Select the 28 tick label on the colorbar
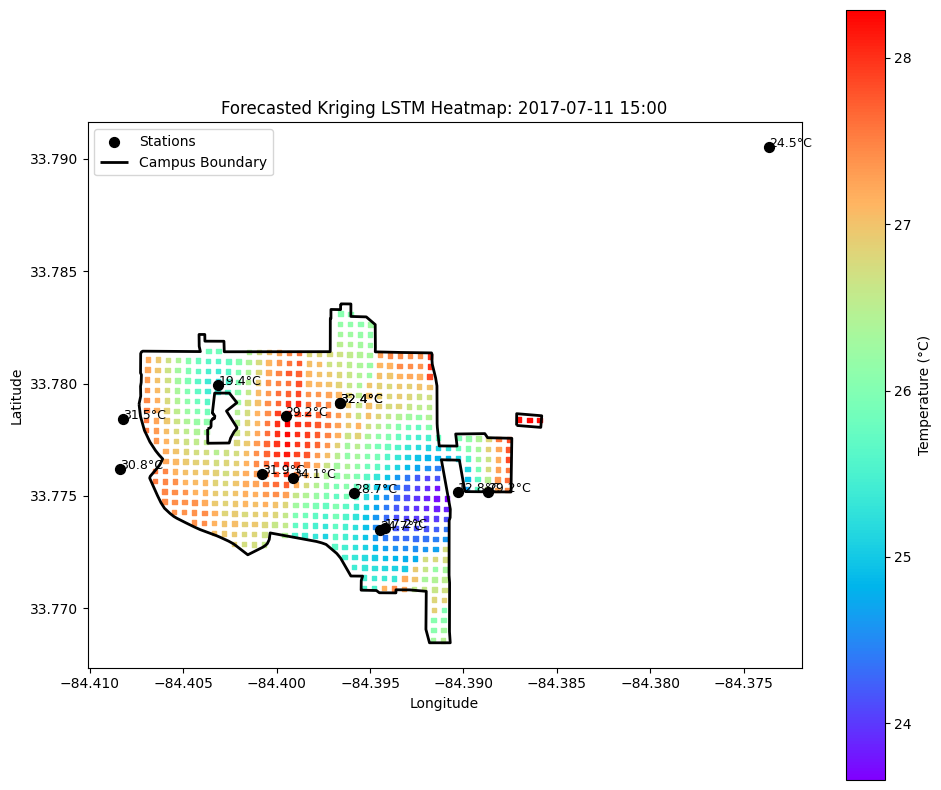This screenshot has height=790, width=941. [902, 58]
